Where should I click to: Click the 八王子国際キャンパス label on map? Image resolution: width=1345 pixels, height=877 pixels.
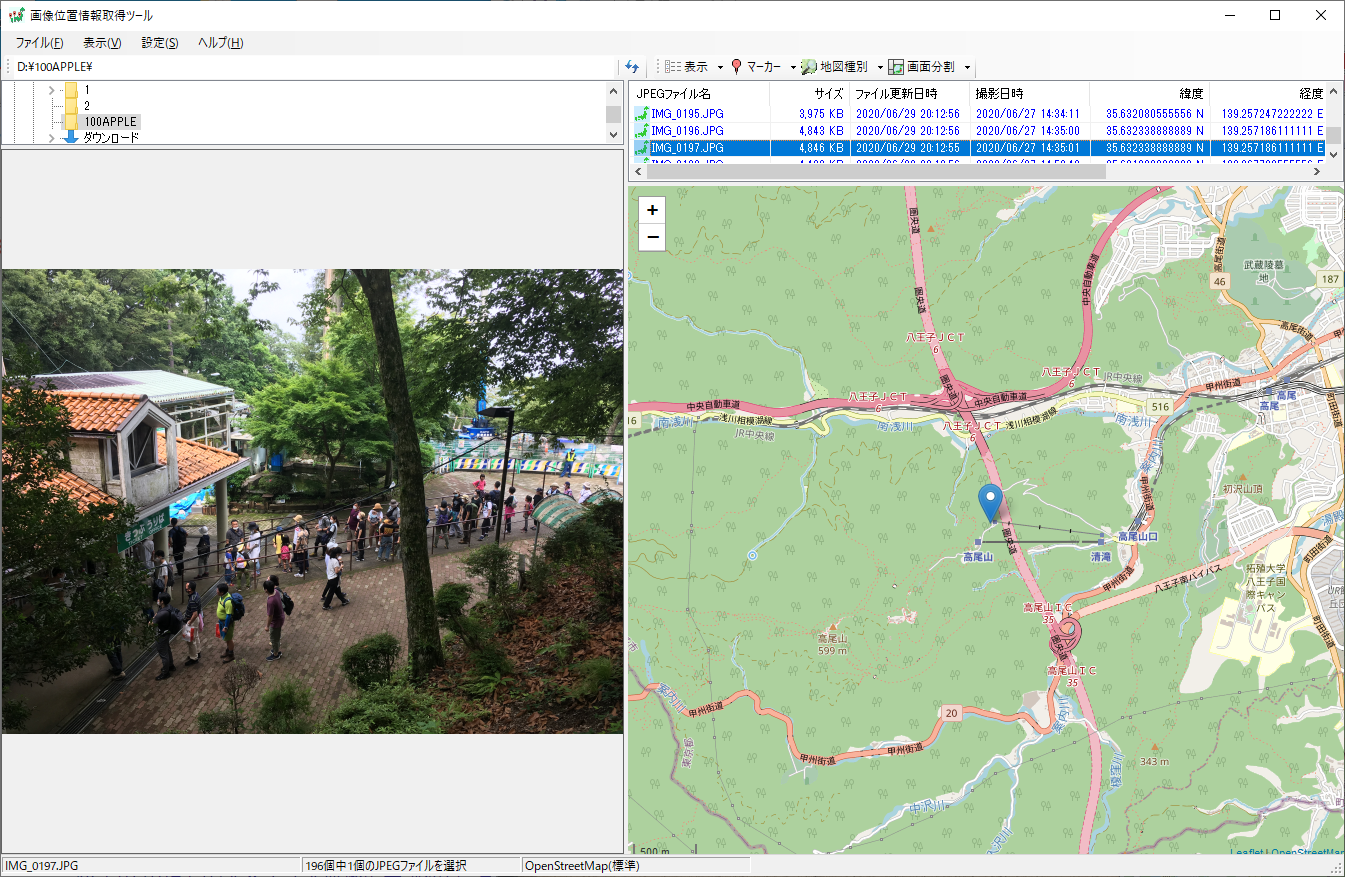[x=1266, y=587]
